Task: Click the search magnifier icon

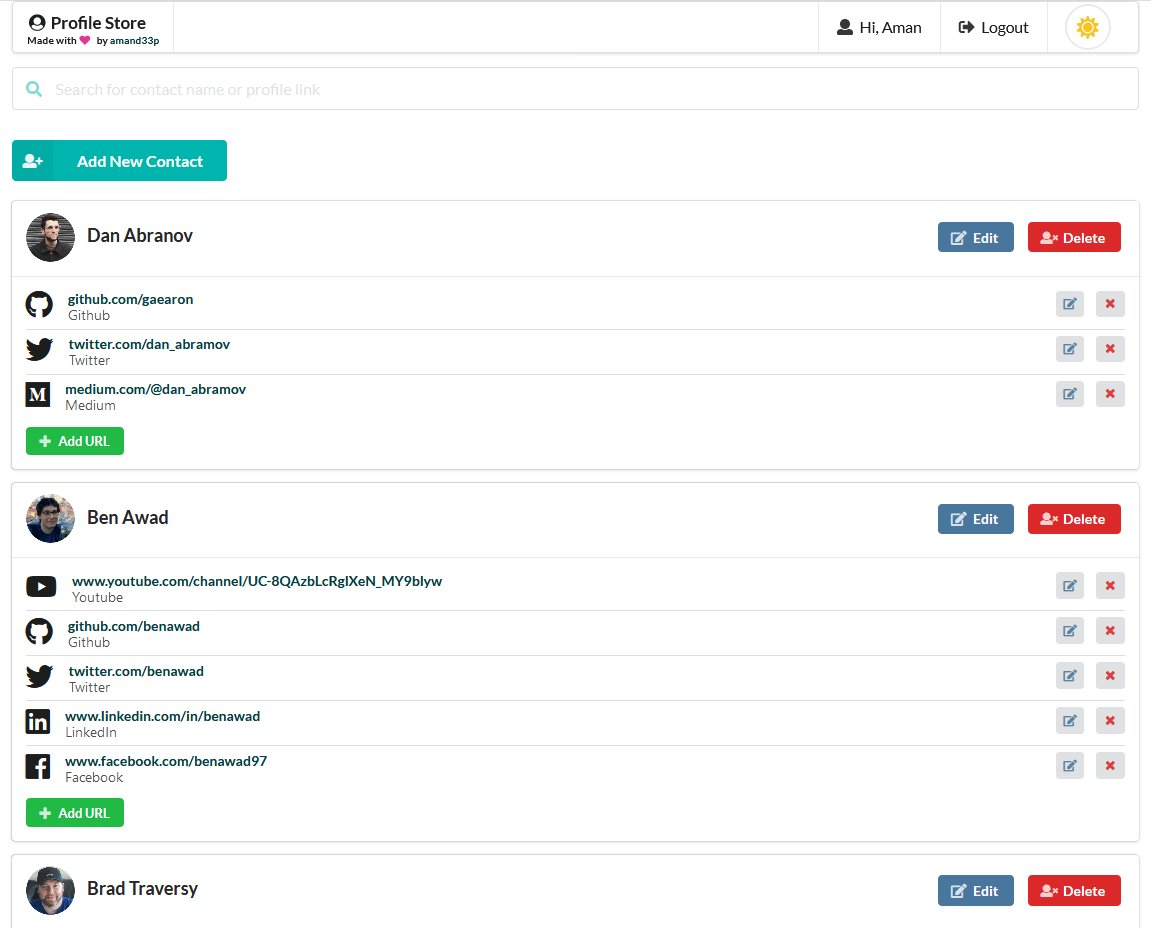Action: pos(33,88)
